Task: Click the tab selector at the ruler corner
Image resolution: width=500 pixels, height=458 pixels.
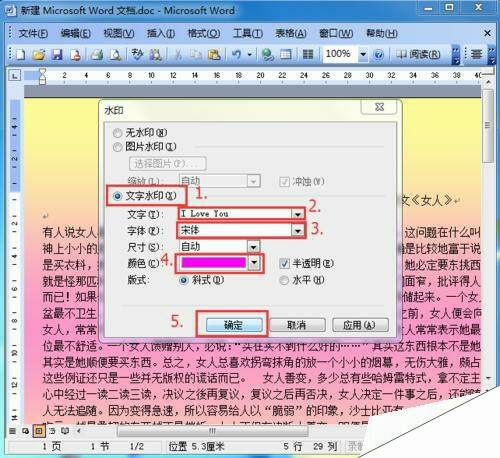Action: point(14,76)
